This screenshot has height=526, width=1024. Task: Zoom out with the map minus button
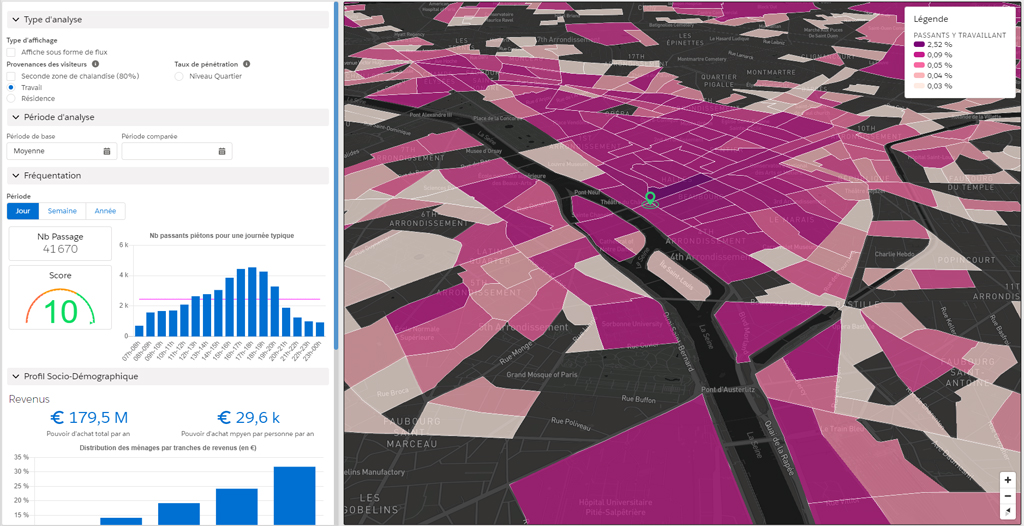(x=1008, y=495)
